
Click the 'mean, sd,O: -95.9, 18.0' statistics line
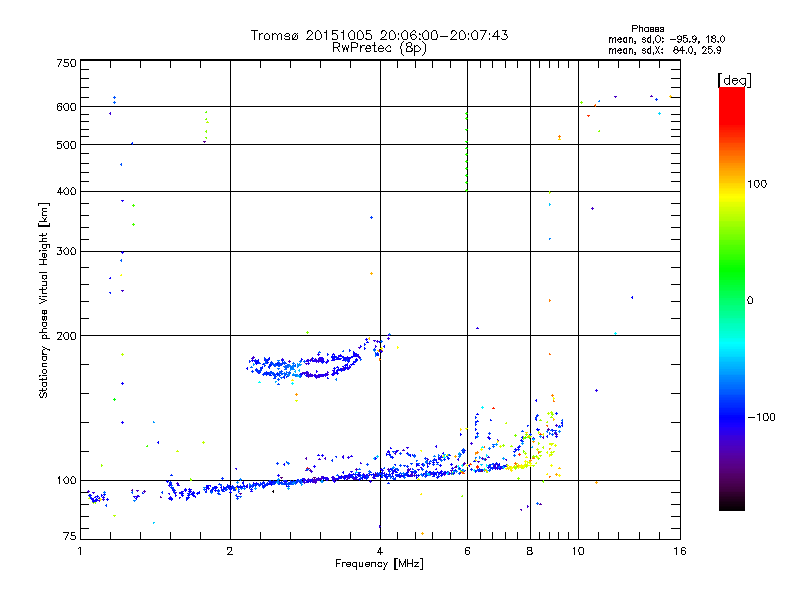click(666, 39)
